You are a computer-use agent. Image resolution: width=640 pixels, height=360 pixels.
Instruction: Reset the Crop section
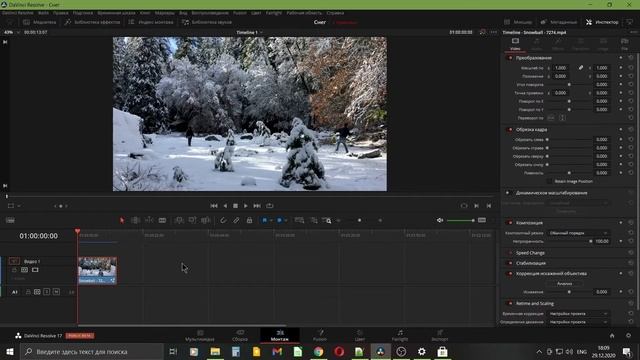point(631,129)
